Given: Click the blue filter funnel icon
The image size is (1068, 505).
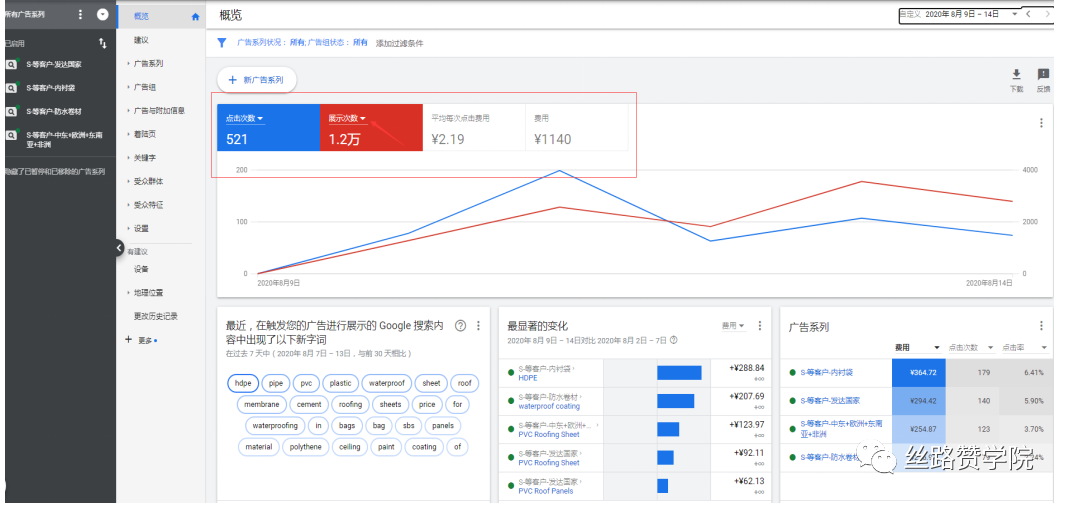Looking at the screenshot, I should [221, 42].
